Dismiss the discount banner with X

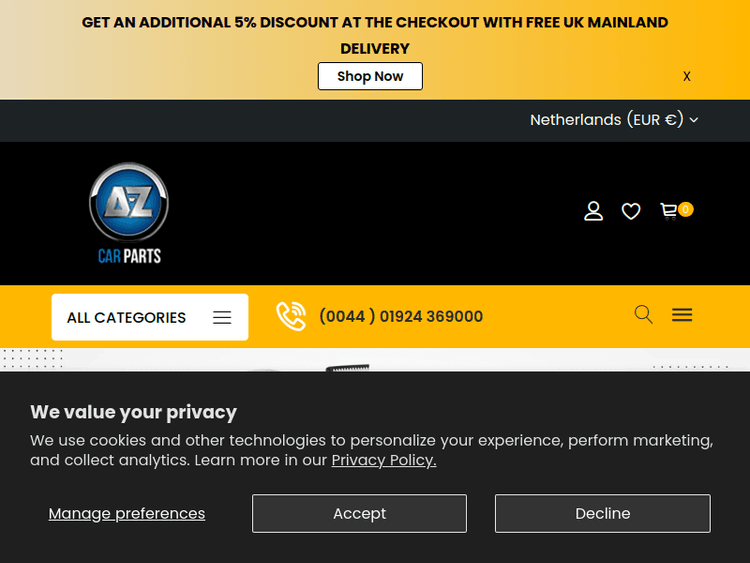pyautogui.click(x=687, y=76)
